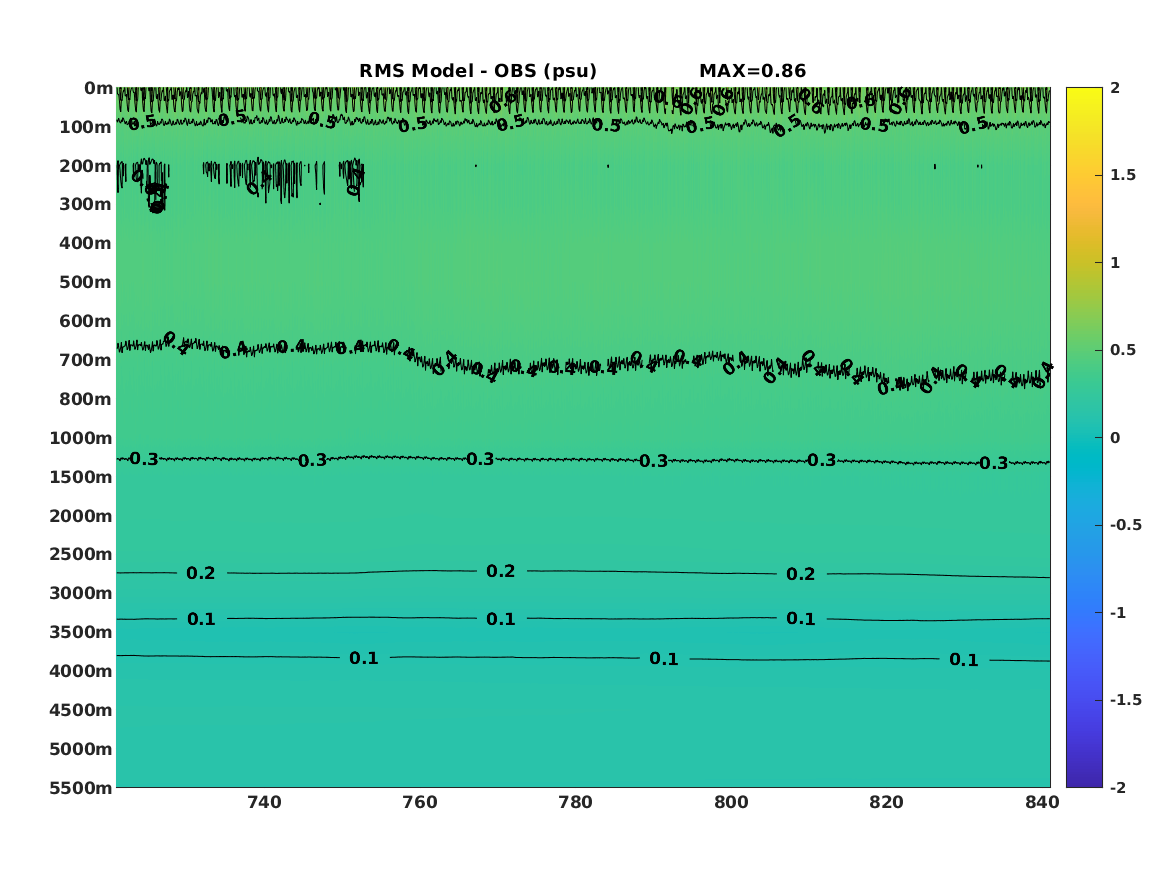This screenshot has height=875, width=1167.
Task: Click the colorbar tick label '-2'
Action: point(1118,787)
